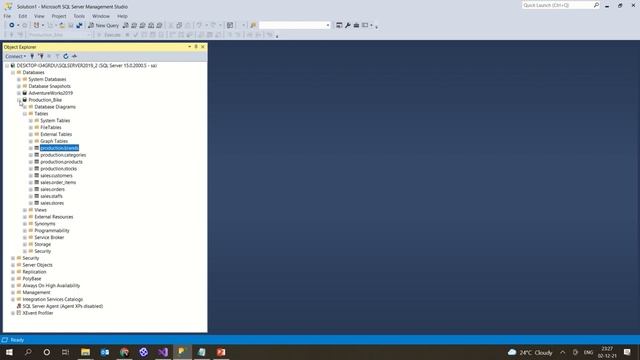This screenshot has width=640, height=360.
Task: Open Visual Studio from the taskbar
Action: click(x=163, y=352)
